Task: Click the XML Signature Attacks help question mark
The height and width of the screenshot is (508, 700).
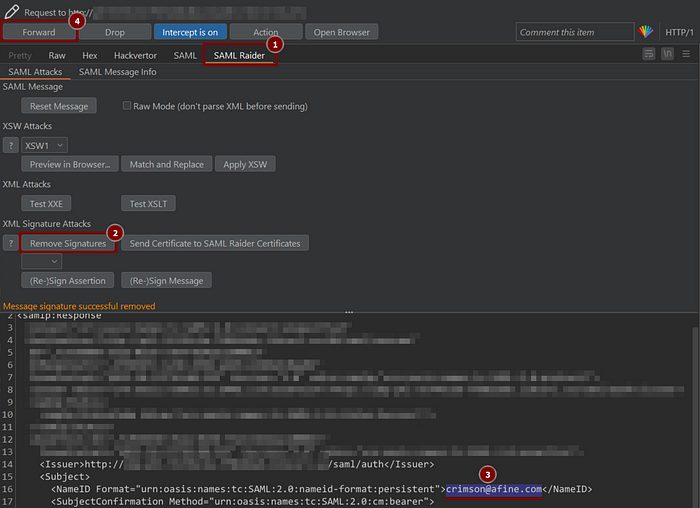Action: point(11,243)
